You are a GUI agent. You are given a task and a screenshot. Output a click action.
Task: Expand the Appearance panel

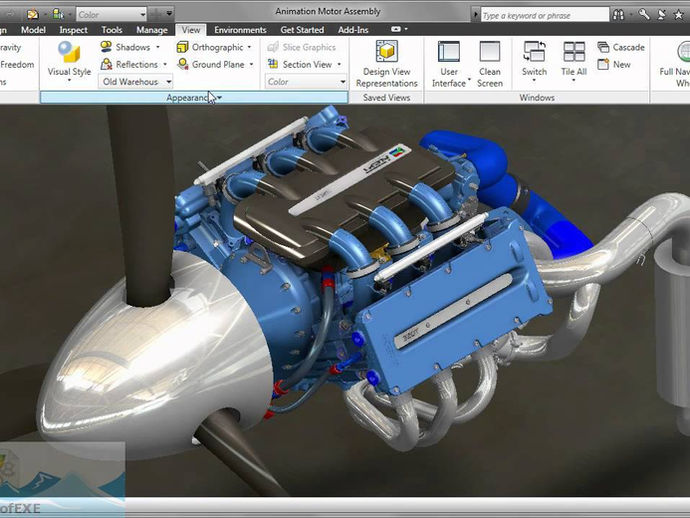pos(194,98)
